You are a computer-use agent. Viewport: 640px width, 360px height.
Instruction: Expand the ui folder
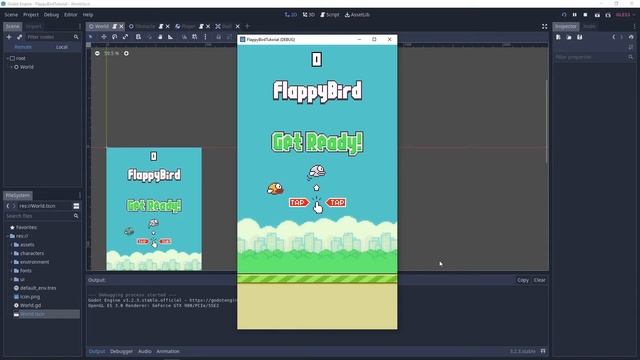pos(11,279)
